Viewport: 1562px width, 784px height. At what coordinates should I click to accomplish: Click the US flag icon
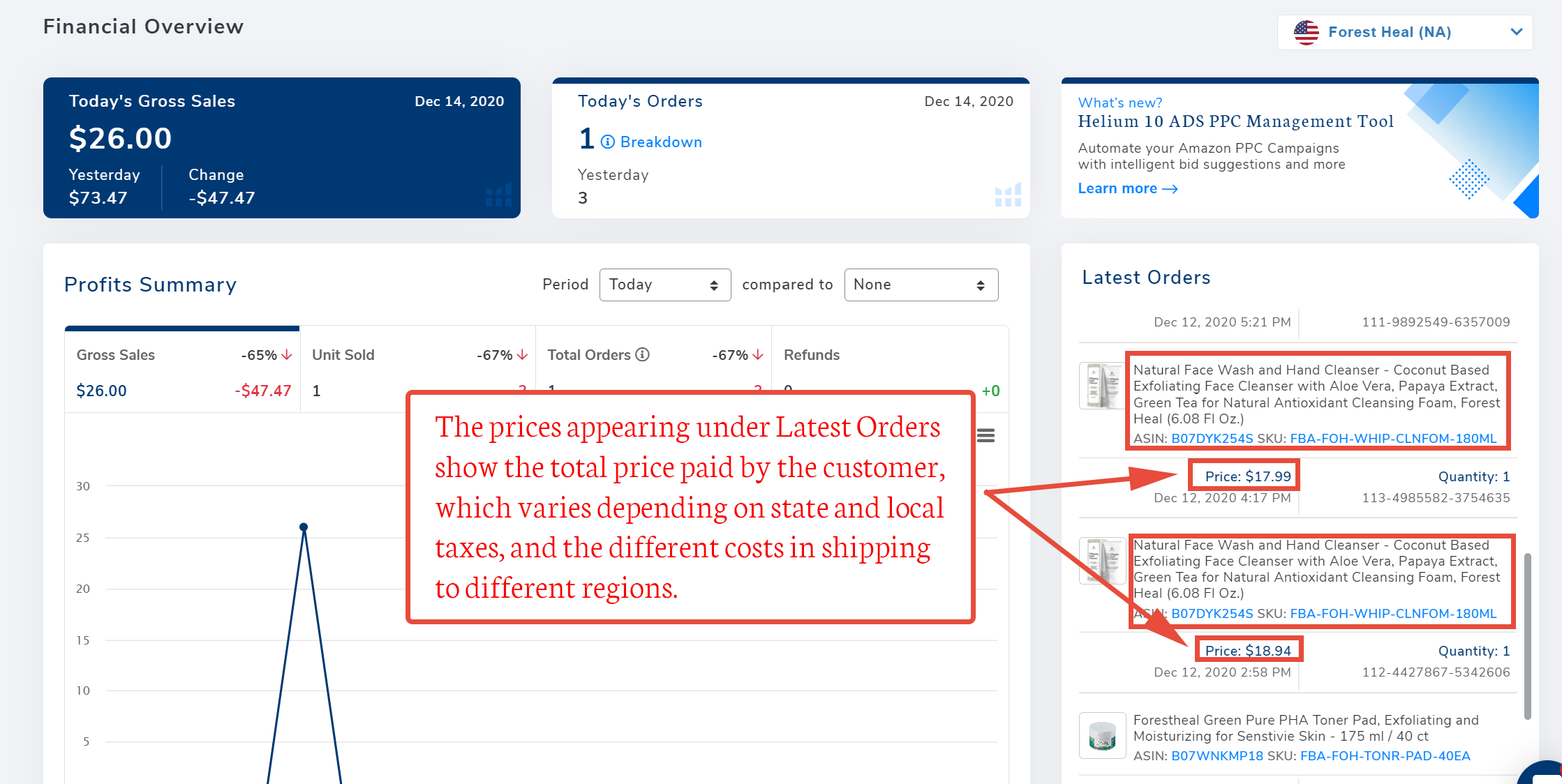pyautogui.click(x=1306, y=32)
